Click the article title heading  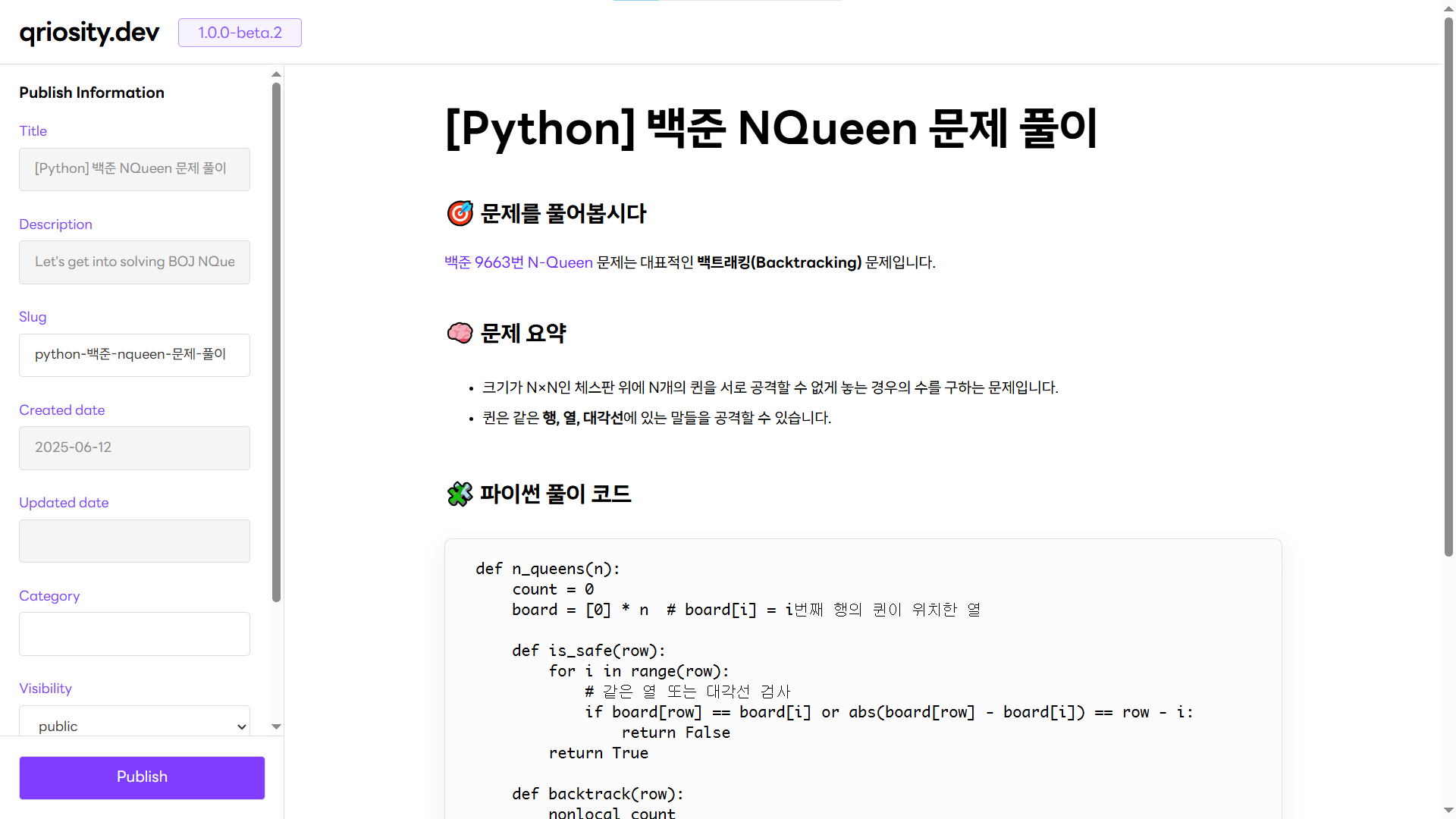(x=771, y=128)
